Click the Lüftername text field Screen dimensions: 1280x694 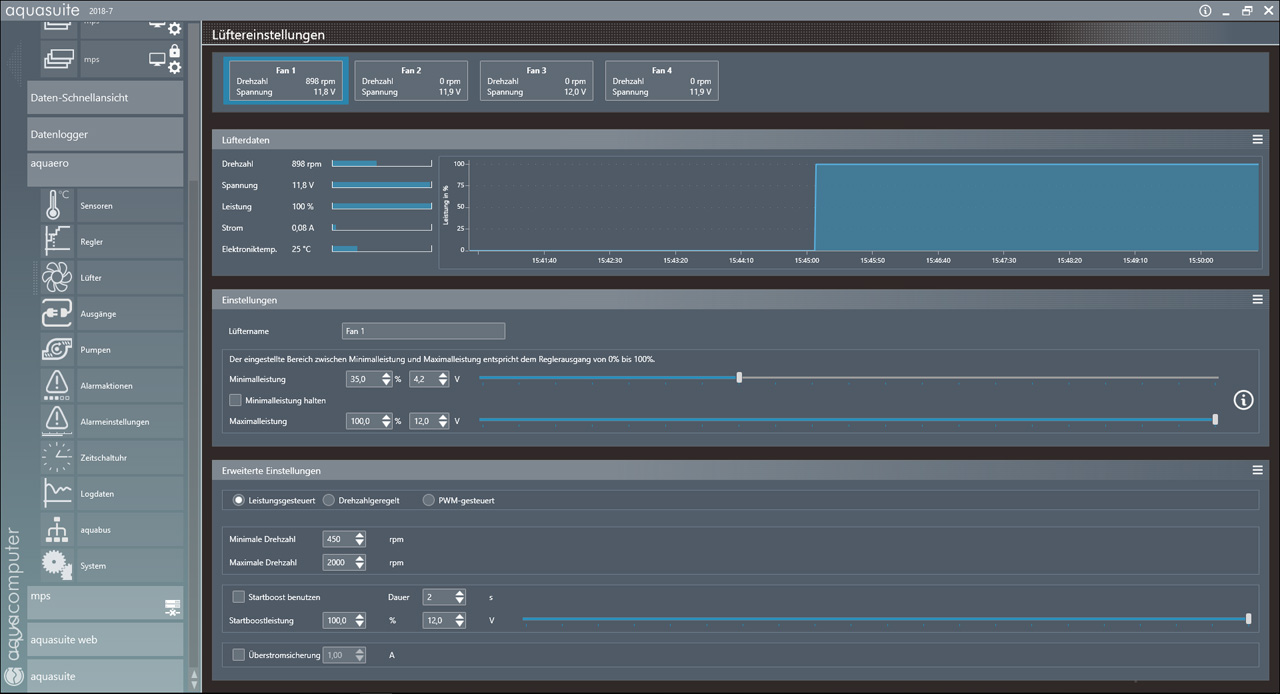tap(423, 331)
